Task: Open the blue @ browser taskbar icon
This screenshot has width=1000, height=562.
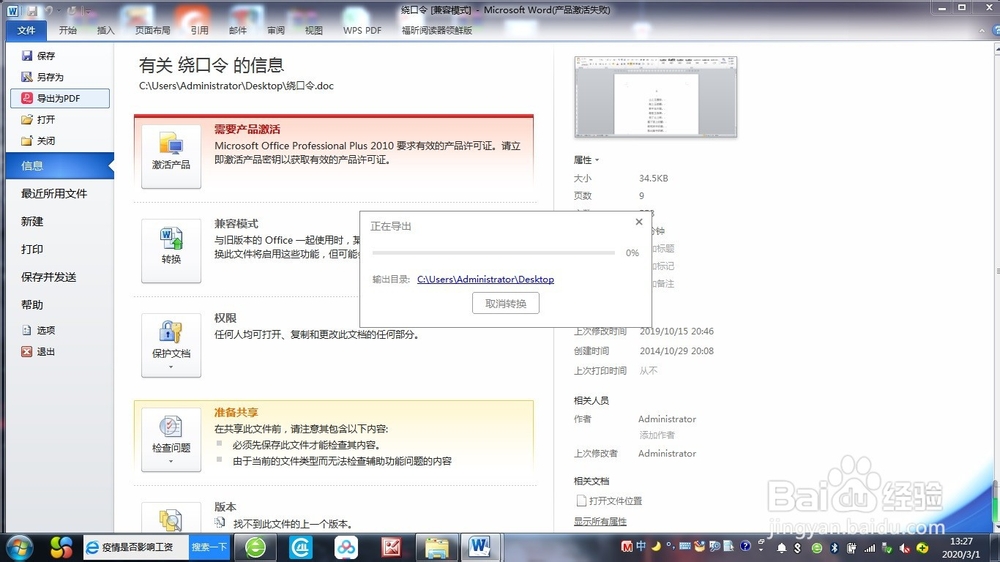Action: point(300,547)
